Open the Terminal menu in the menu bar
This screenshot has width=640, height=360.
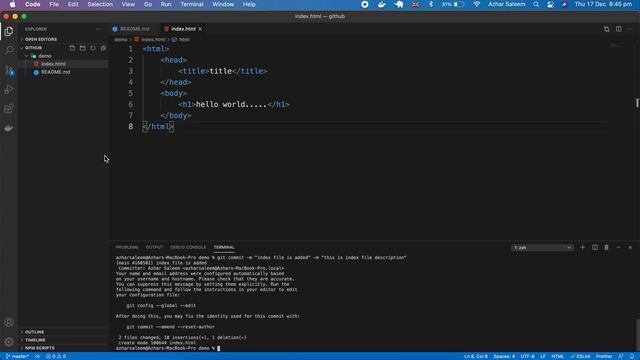192,4
